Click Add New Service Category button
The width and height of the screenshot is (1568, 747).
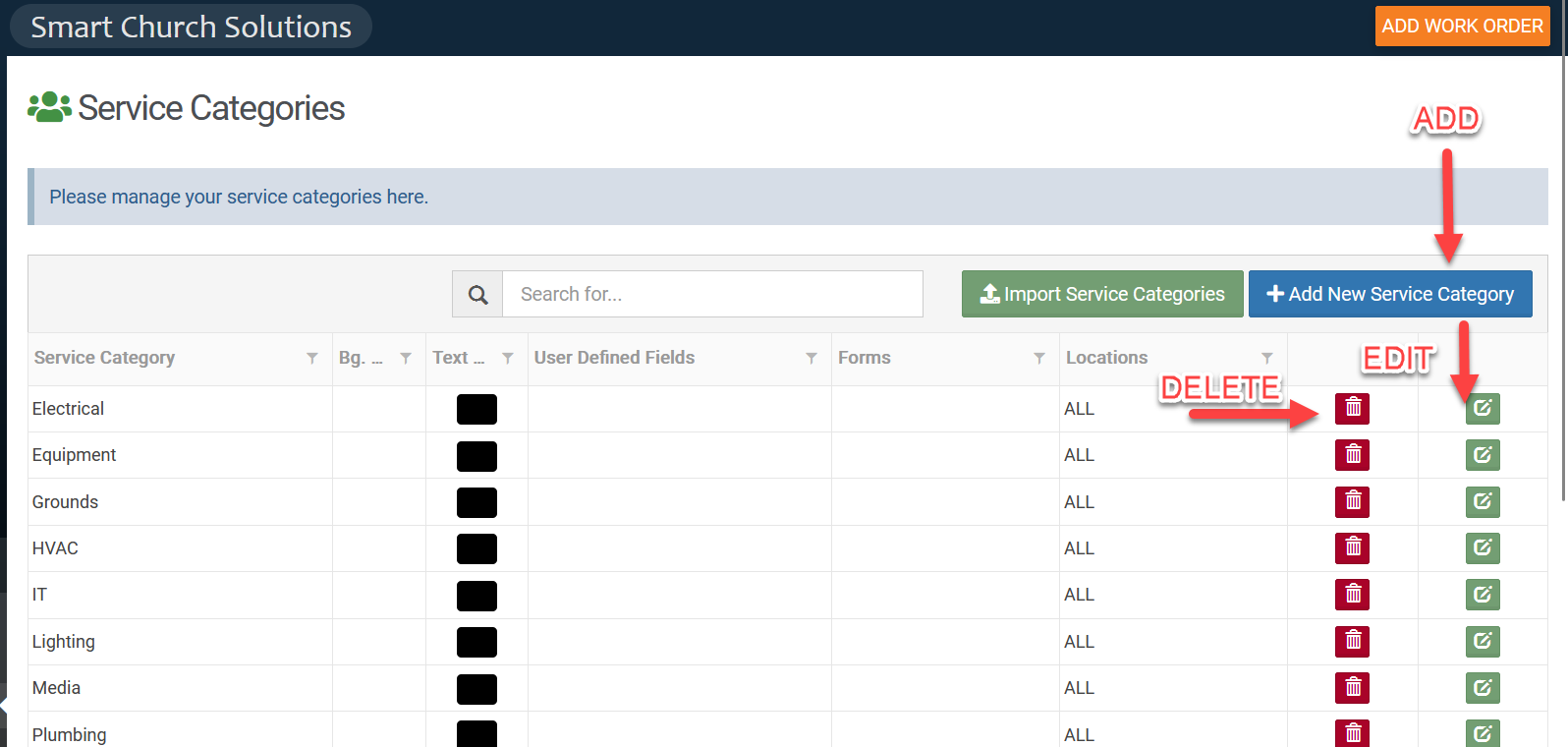[x=1389, y=294]
